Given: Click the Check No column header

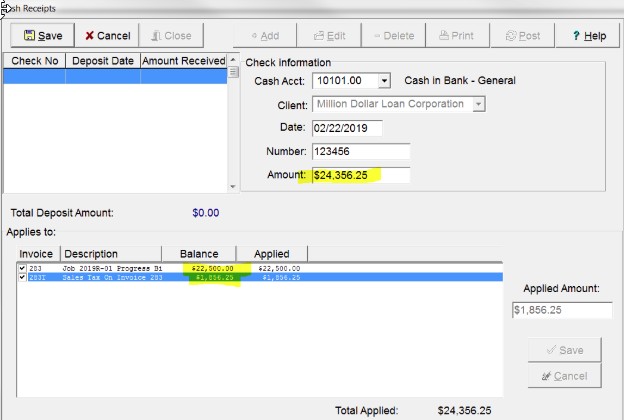Looking at the screenshot, I should 35,61.
